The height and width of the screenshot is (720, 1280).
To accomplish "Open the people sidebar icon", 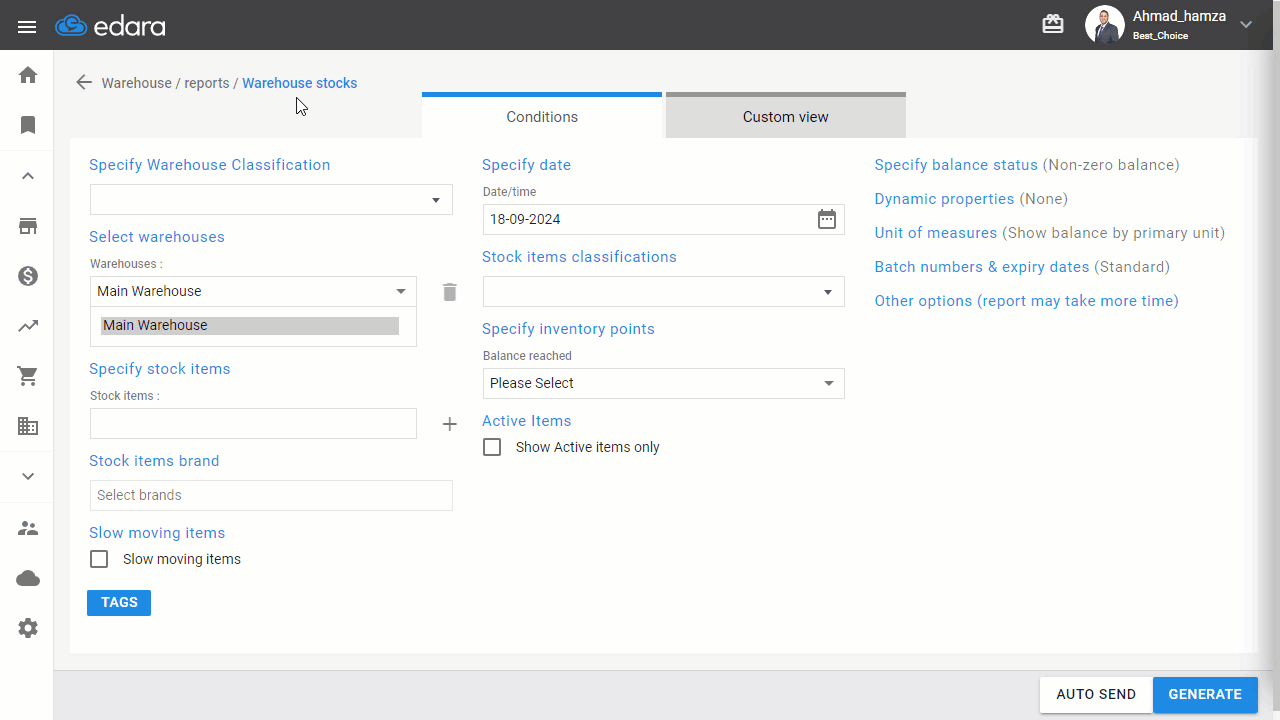I will click(28, 528).
